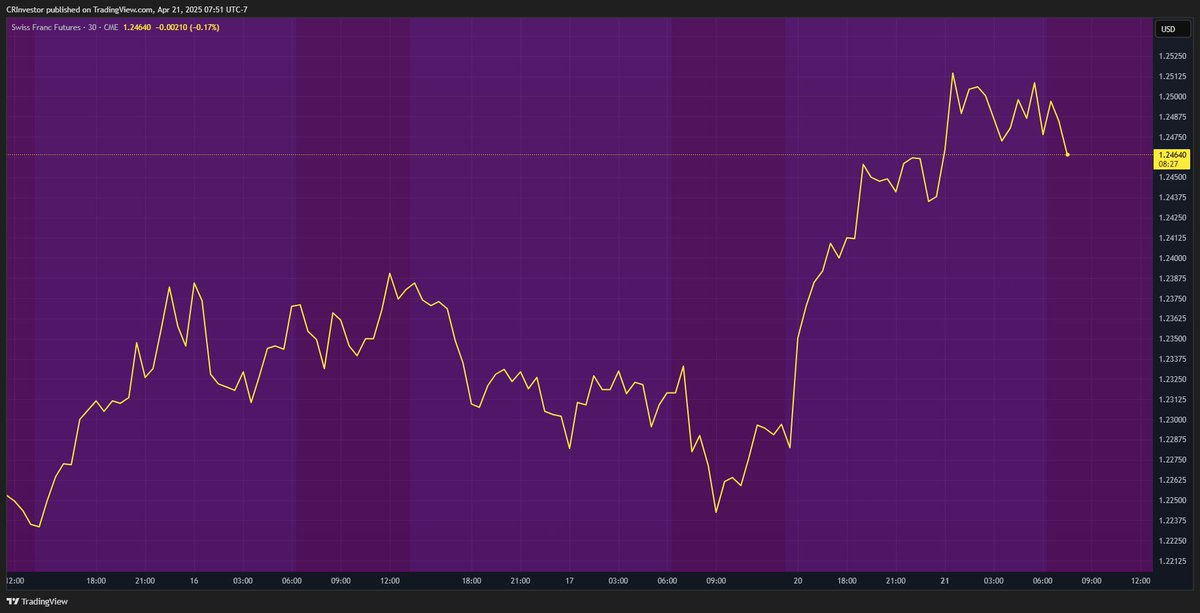Click the 1.25125 price axis label
Viewport: 1200px width, 613px height.
point(1172,77)
